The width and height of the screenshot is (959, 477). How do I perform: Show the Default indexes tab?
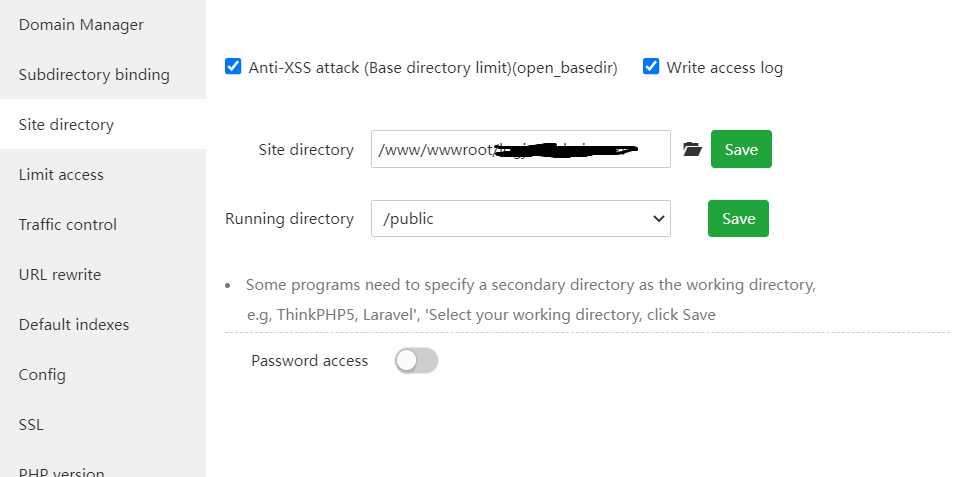click(74, 324)
